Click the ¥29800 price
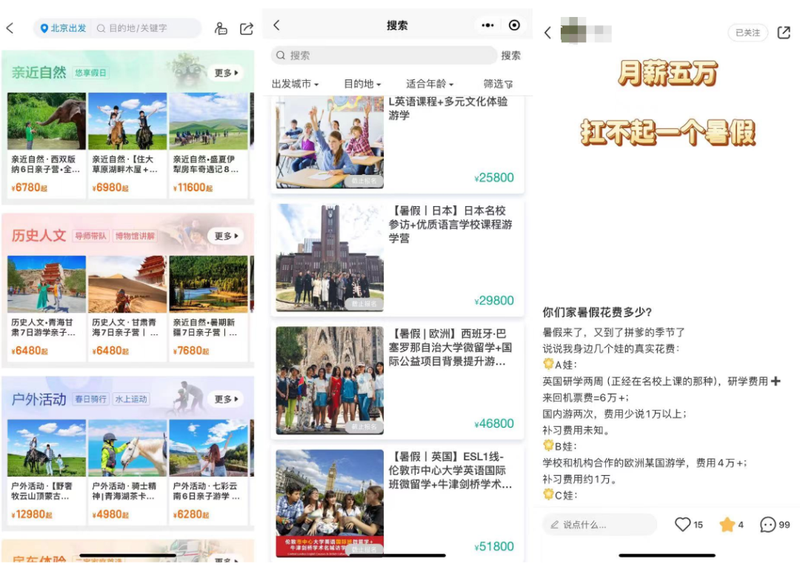Viewport: 800px width, 570px height. (494, 301)
